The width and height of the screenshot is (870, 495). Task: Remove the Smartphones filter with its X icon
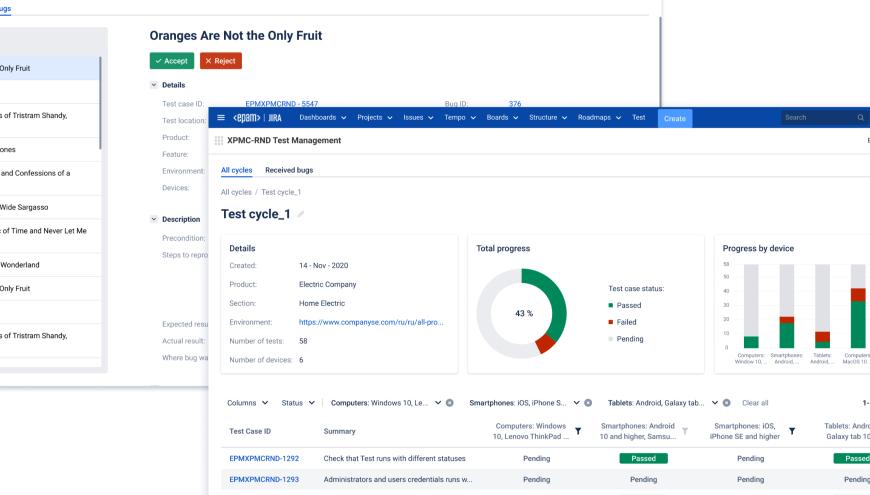[589, 403]
